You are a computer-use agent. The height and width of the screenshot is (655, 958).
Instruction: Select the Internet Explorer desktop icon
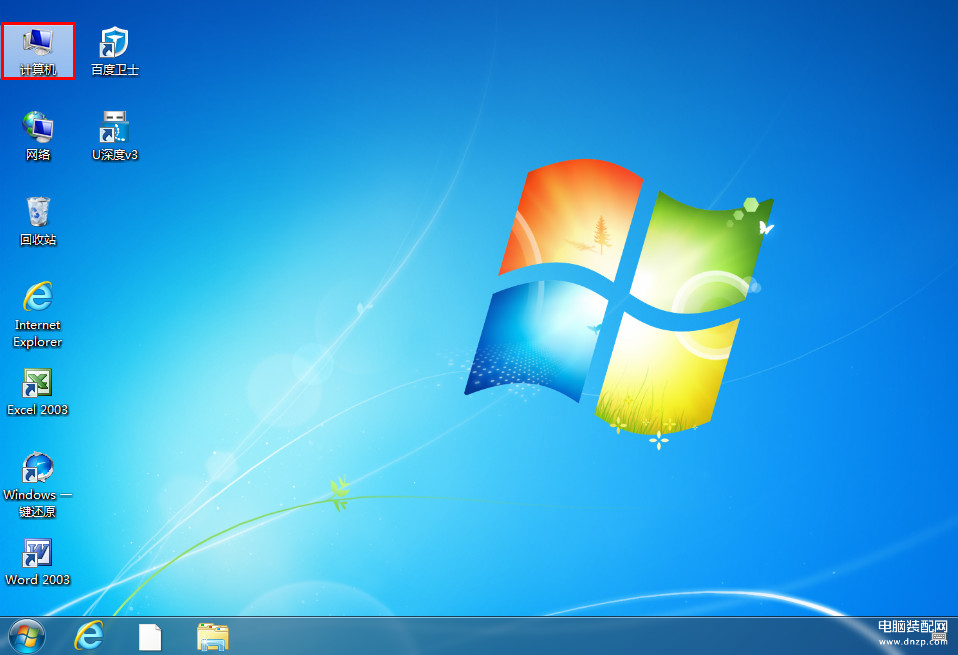pyautogui.click(x=38, y=315)
